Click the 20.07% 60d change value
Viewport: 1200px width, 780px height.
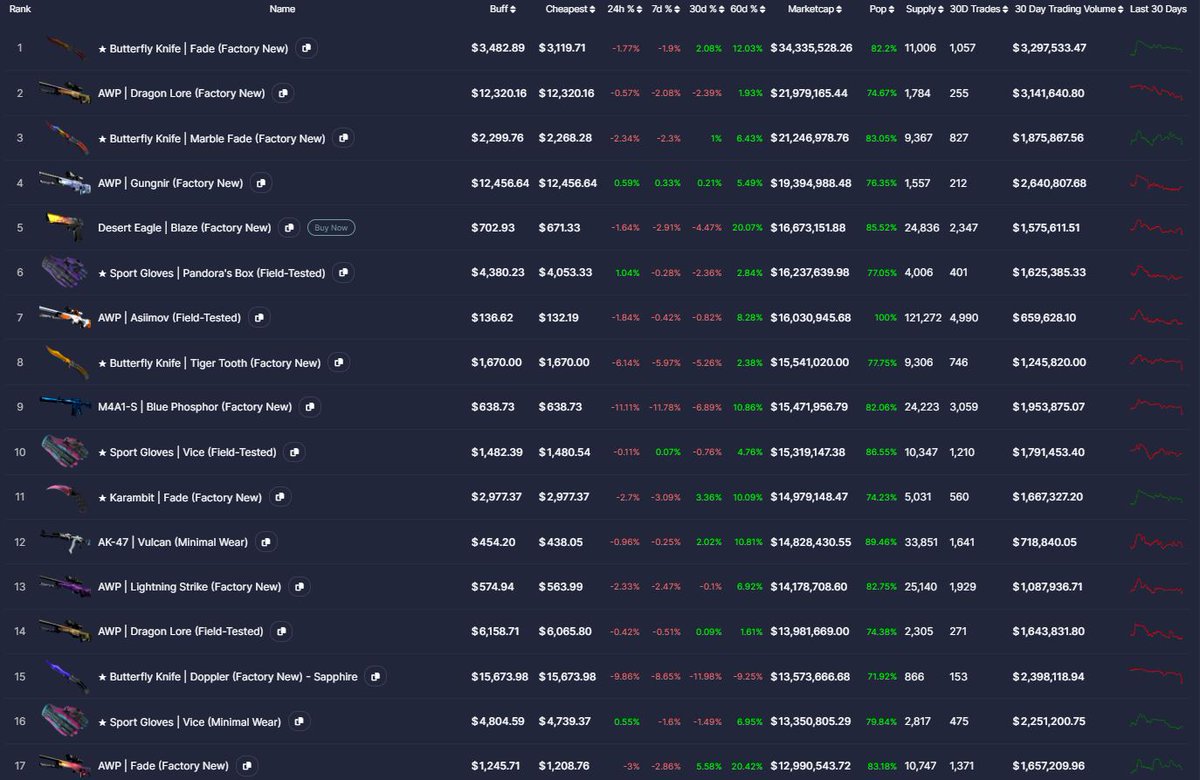tap(747, 228)
